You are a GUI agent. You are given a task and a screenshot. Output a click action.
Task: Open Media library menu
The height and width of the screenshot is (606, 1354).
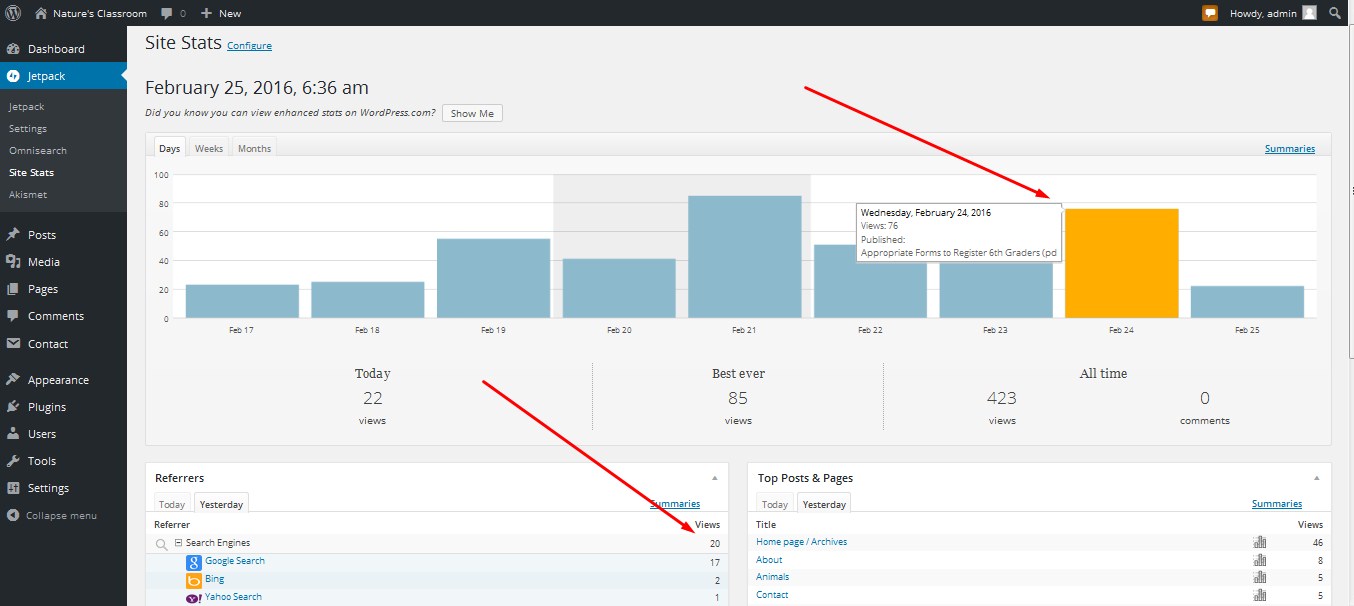tap(63, 262)
